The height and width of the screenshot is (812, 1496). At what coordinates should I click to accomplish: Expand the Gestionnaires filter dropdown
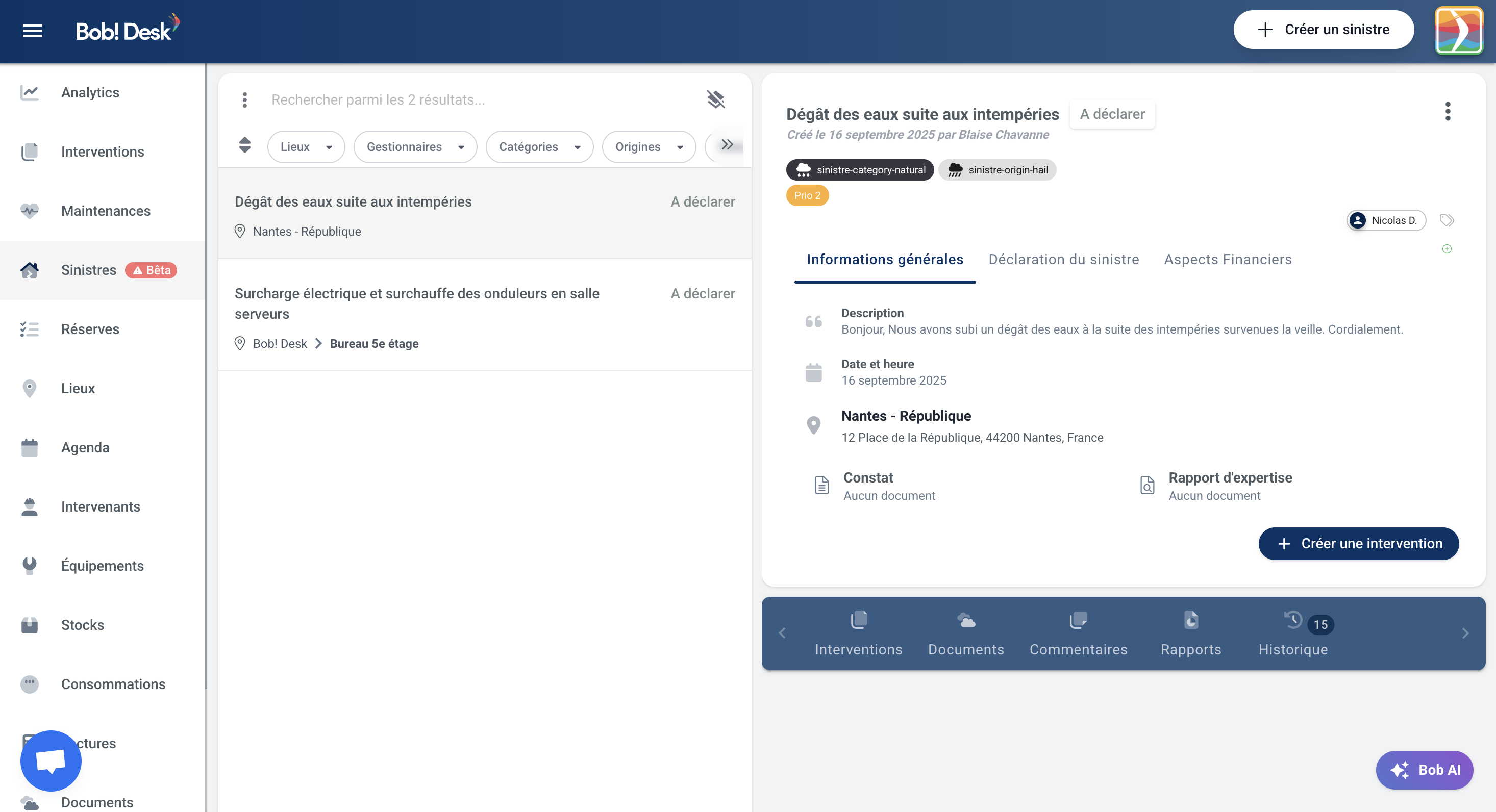415,147
